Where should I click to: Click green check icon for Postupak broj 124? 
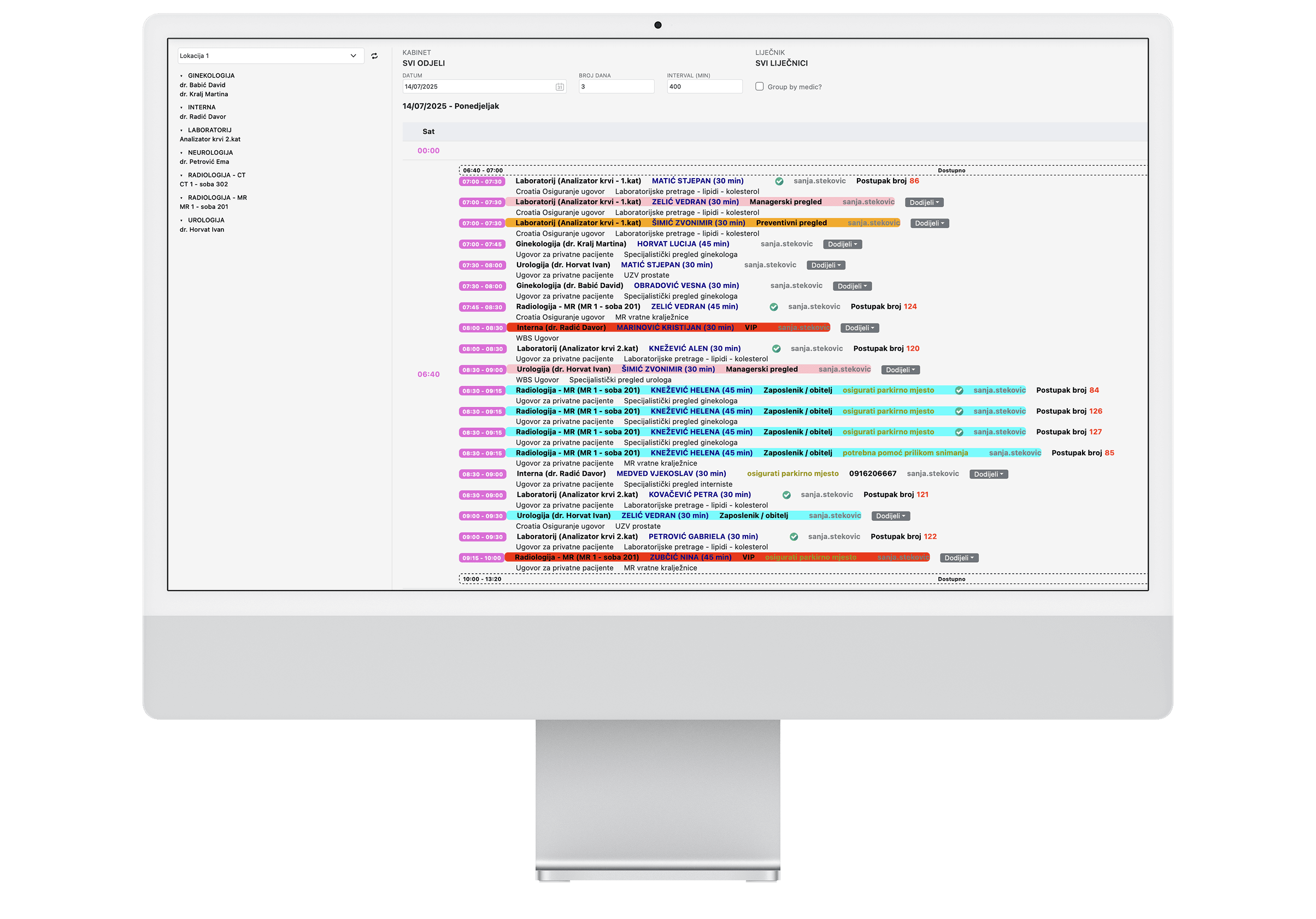[774, 307]
